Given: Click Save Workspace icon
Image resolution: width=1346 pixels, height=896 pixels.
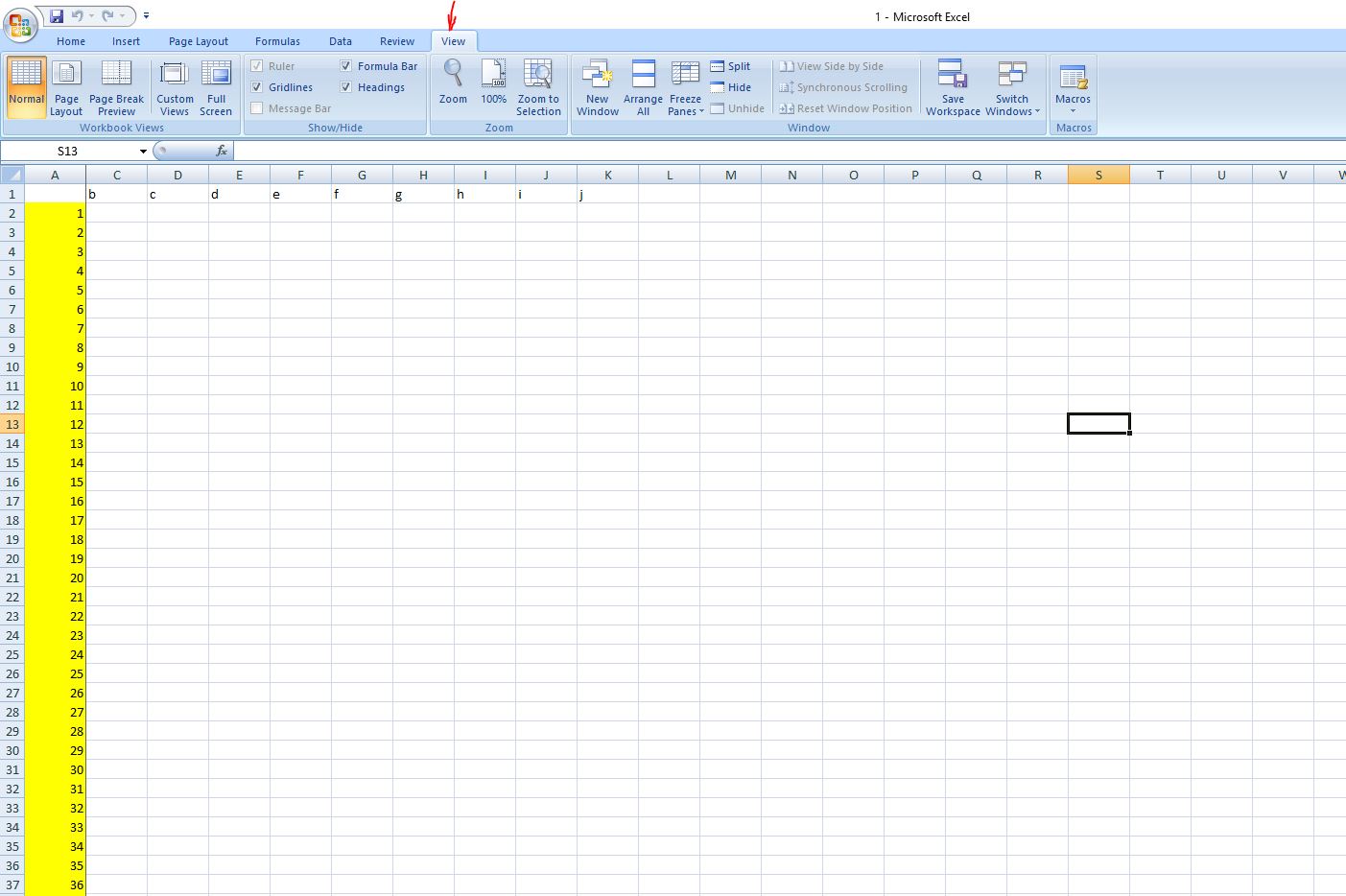Looking at the screenshot, I should tap(952, 75).
